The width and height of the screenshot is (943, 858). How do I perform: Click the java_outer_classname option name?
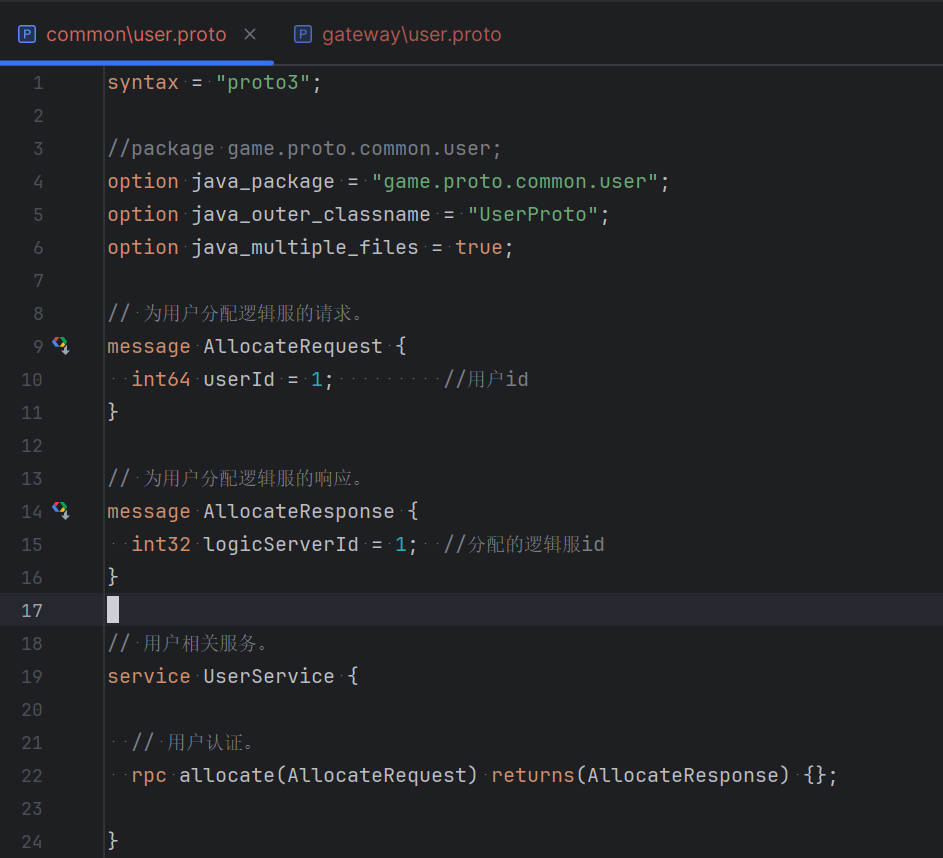pos(311,215)
